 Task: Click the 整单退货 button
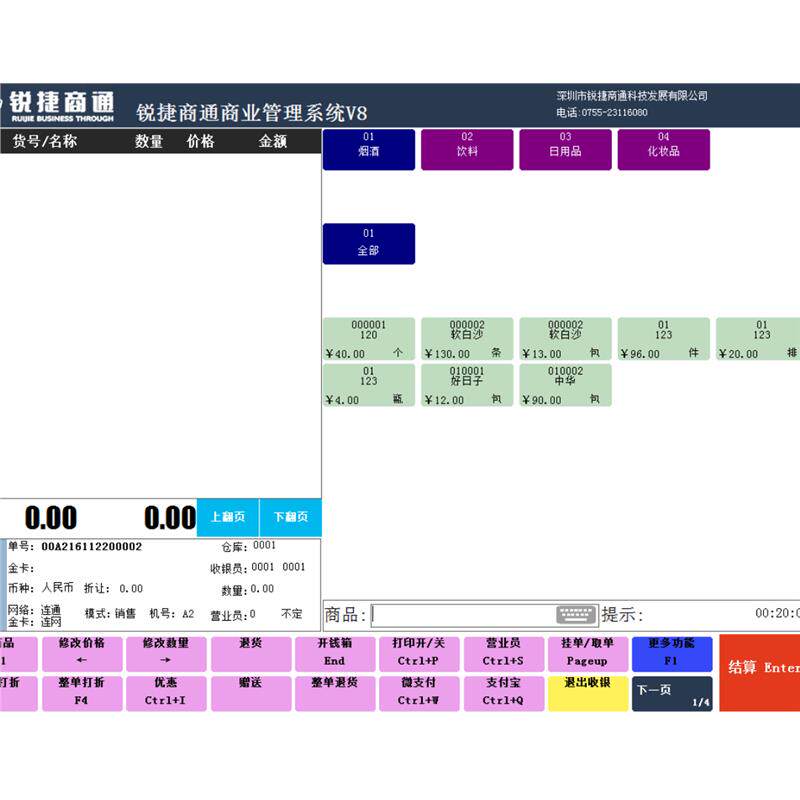(335, 693)
